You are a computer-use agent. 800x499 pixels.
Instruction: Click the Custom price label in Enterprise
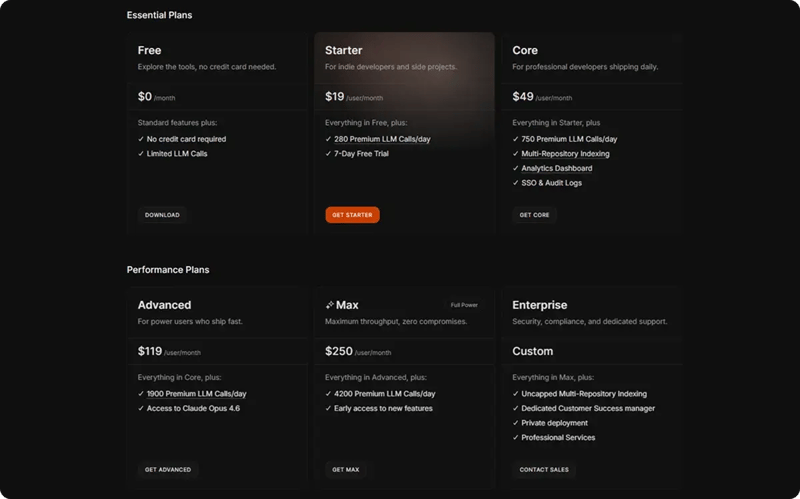click(x=533, y=351)
